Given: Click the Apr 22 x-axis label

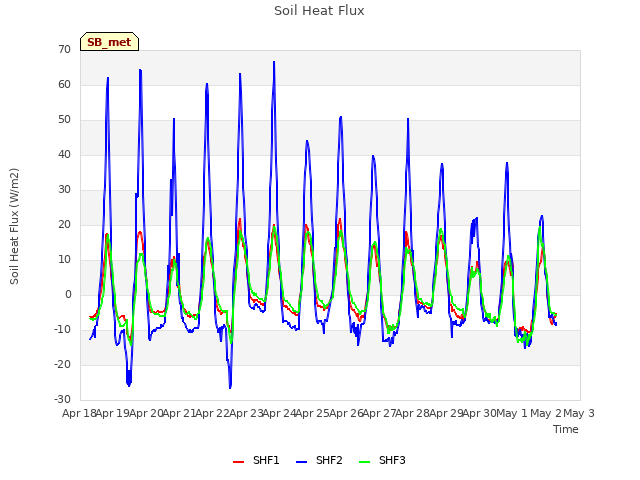Looking at the screenshot, I should point(213,413).
